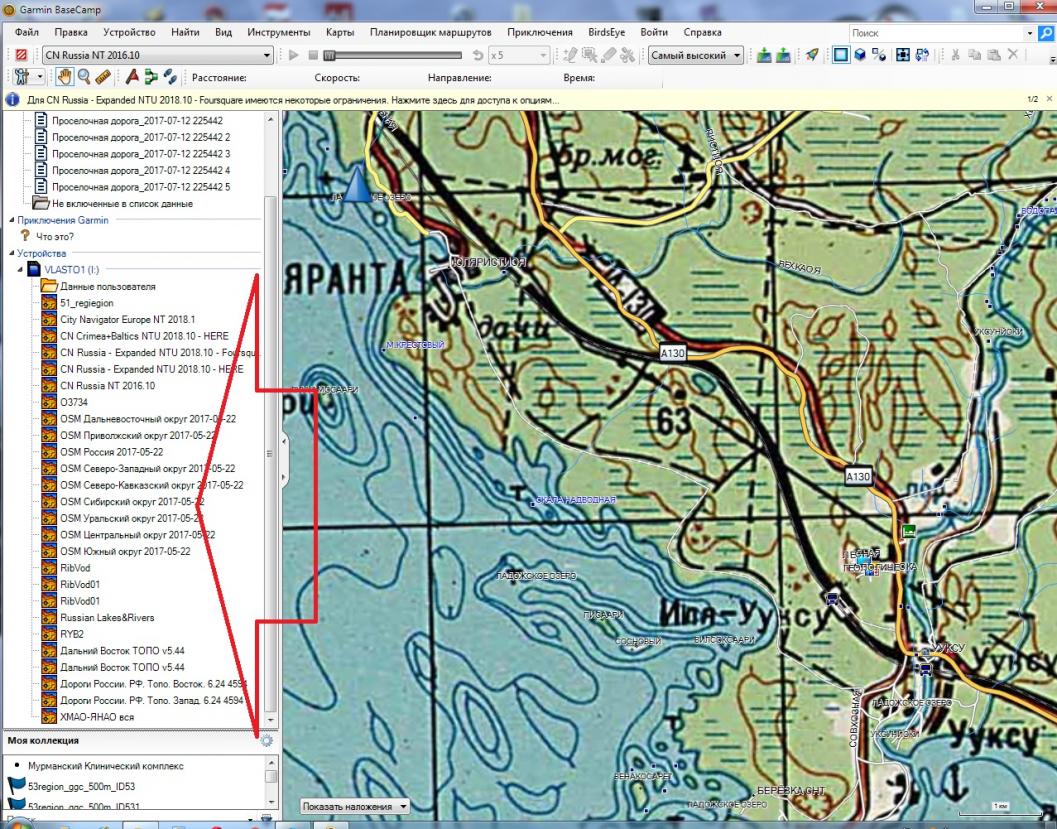Click the Что это? link

55,237
